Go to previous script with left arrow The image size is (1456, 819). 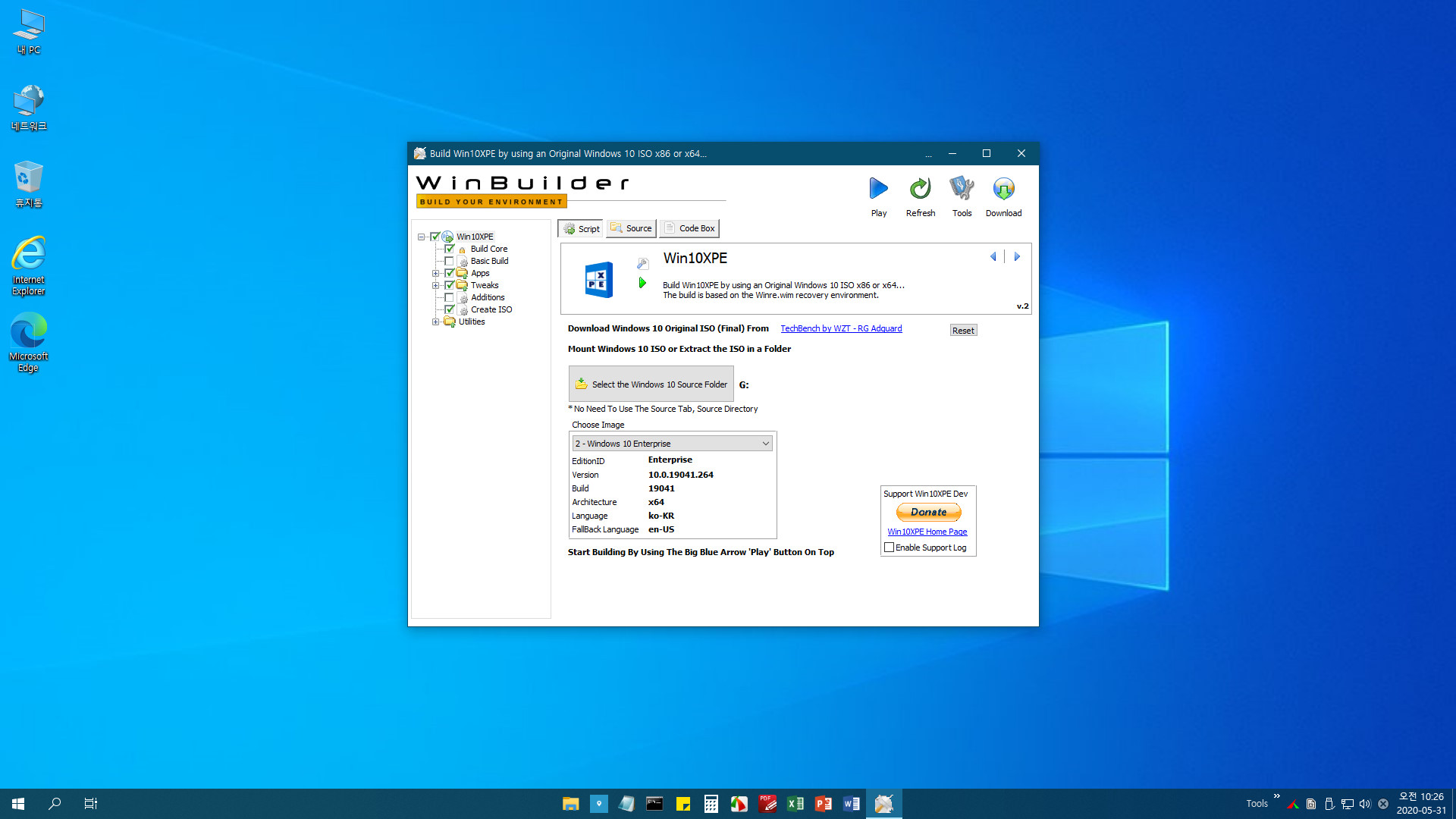point(993,256)
